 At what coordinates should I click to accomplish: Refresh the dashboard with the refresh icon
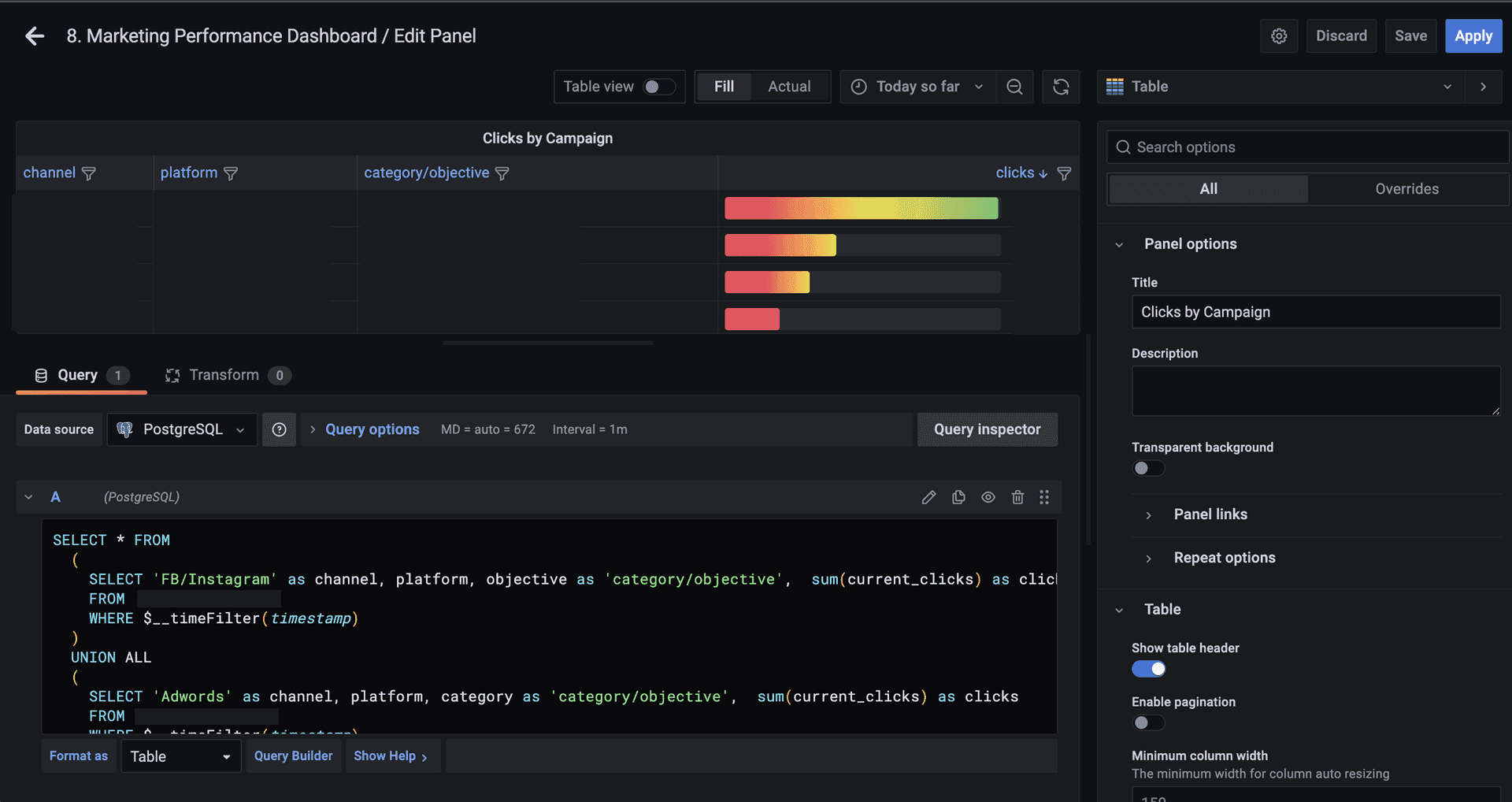(1061, 87)
